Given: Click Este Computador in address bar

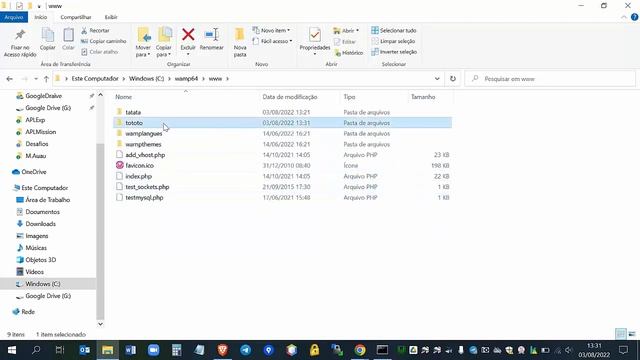Looking at the screenshot, I should click(x=95, y=78).
